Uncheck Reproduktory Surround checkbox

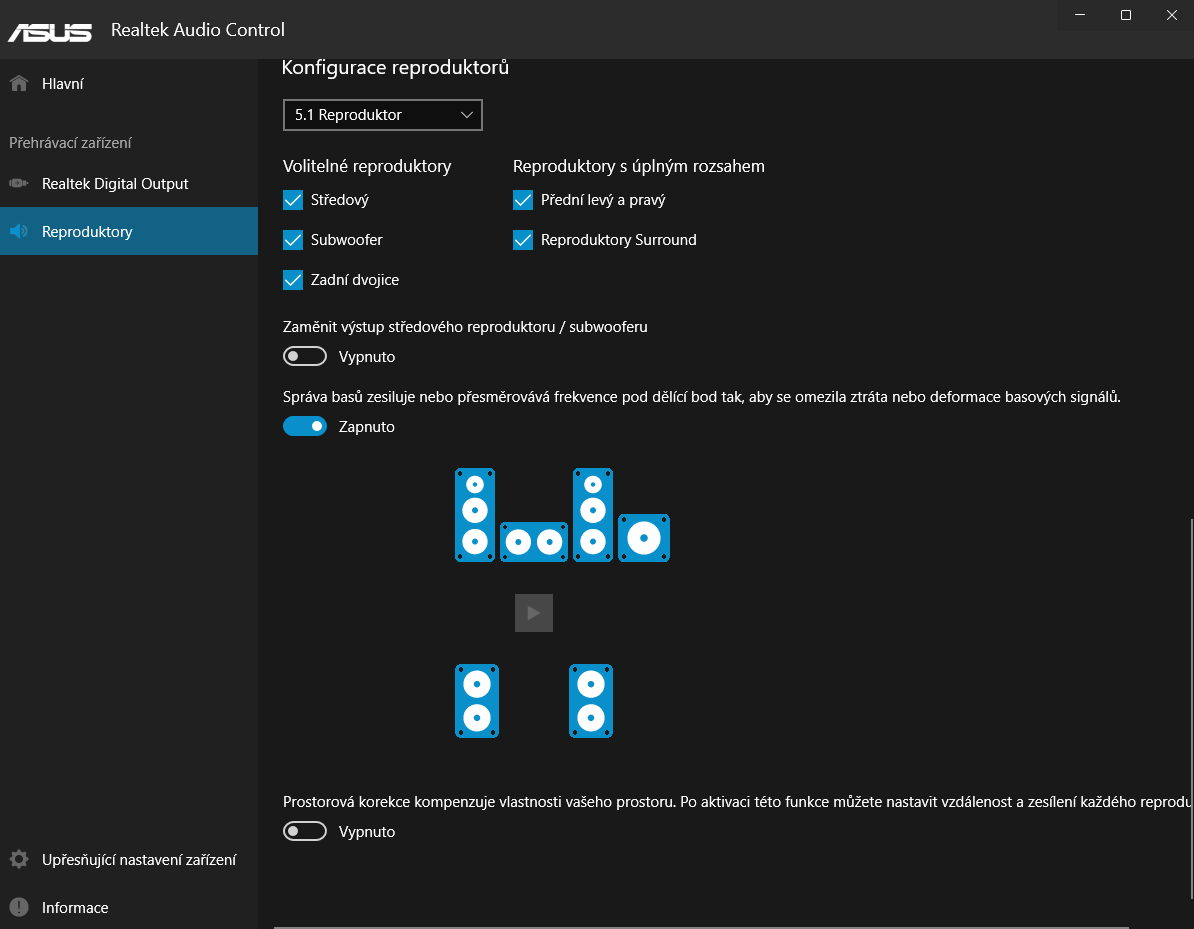pos(523,240)
